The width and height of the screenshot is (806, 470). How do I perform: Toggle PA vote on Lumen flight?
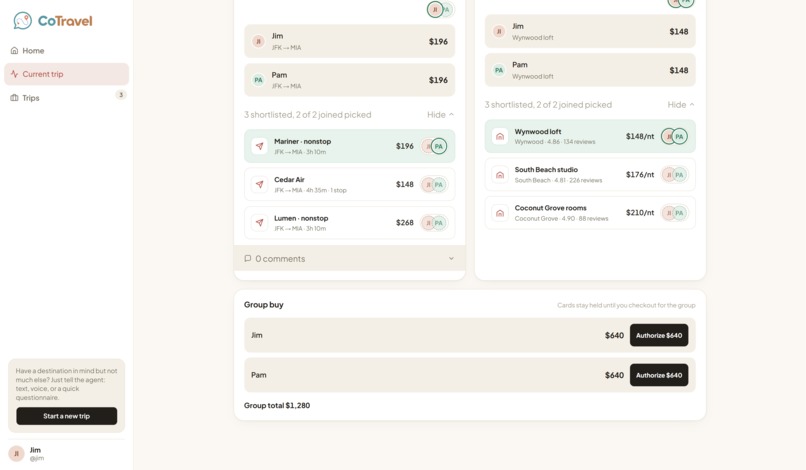click(x=439, y=223)
